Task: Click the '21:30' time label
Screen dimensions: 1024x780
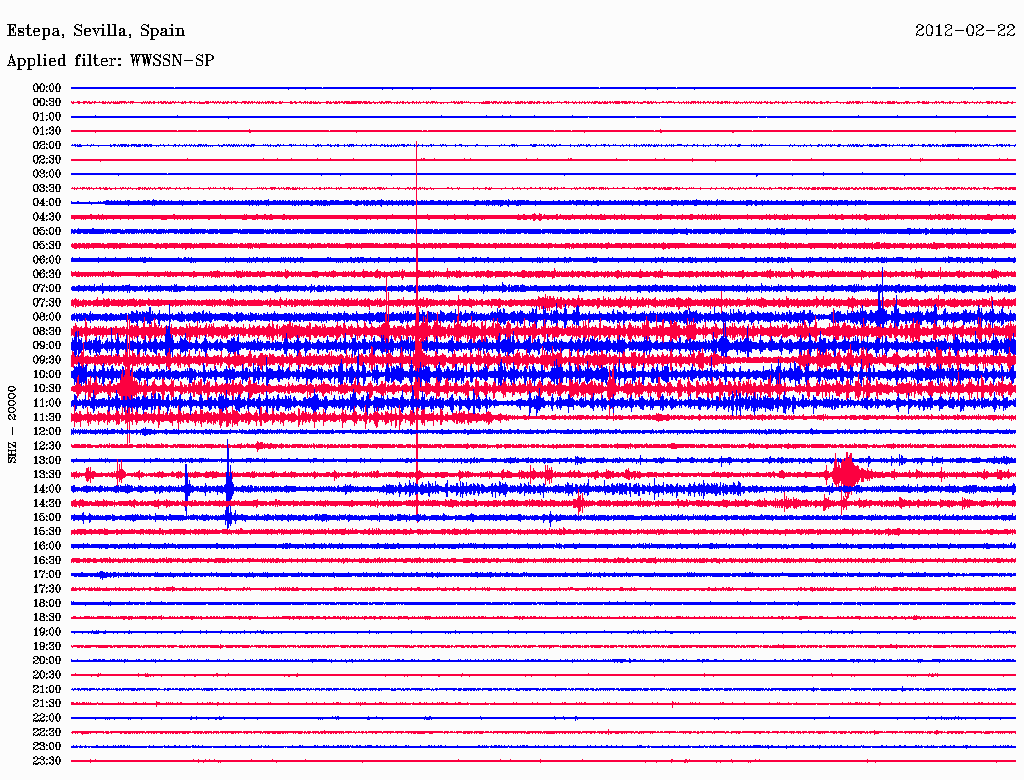Action: click(46, 704)
